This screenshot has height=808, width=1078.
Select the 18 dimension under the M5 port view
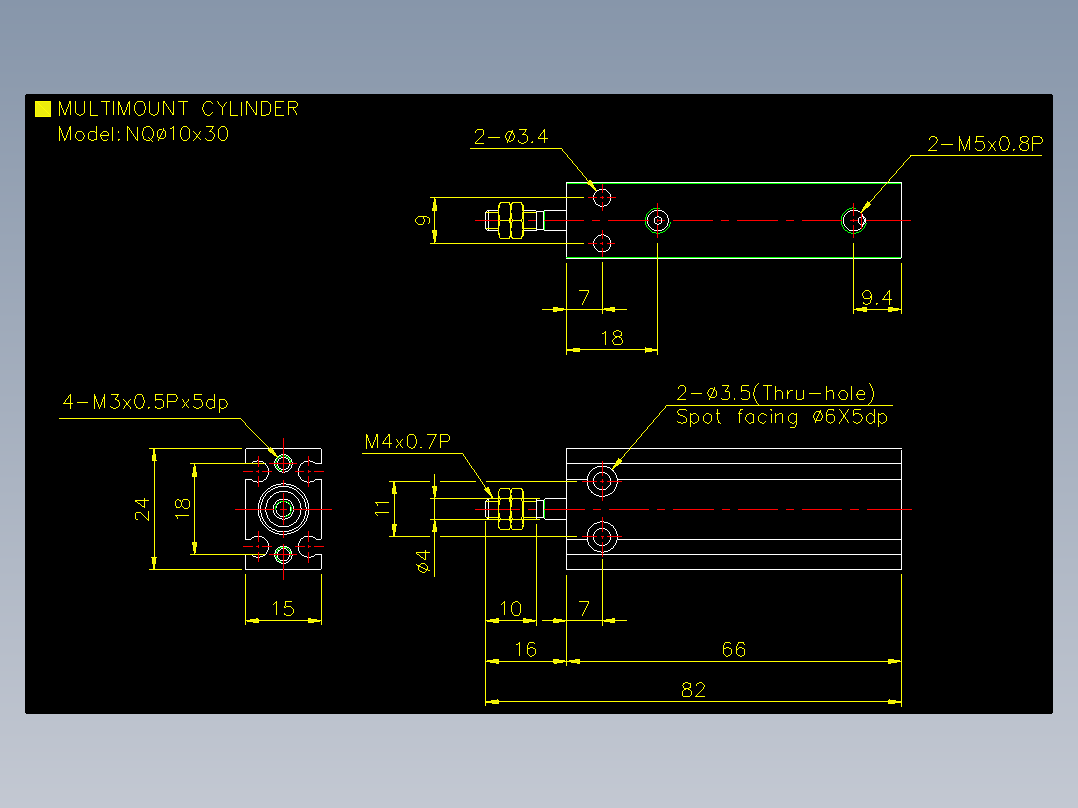(612, 338)
